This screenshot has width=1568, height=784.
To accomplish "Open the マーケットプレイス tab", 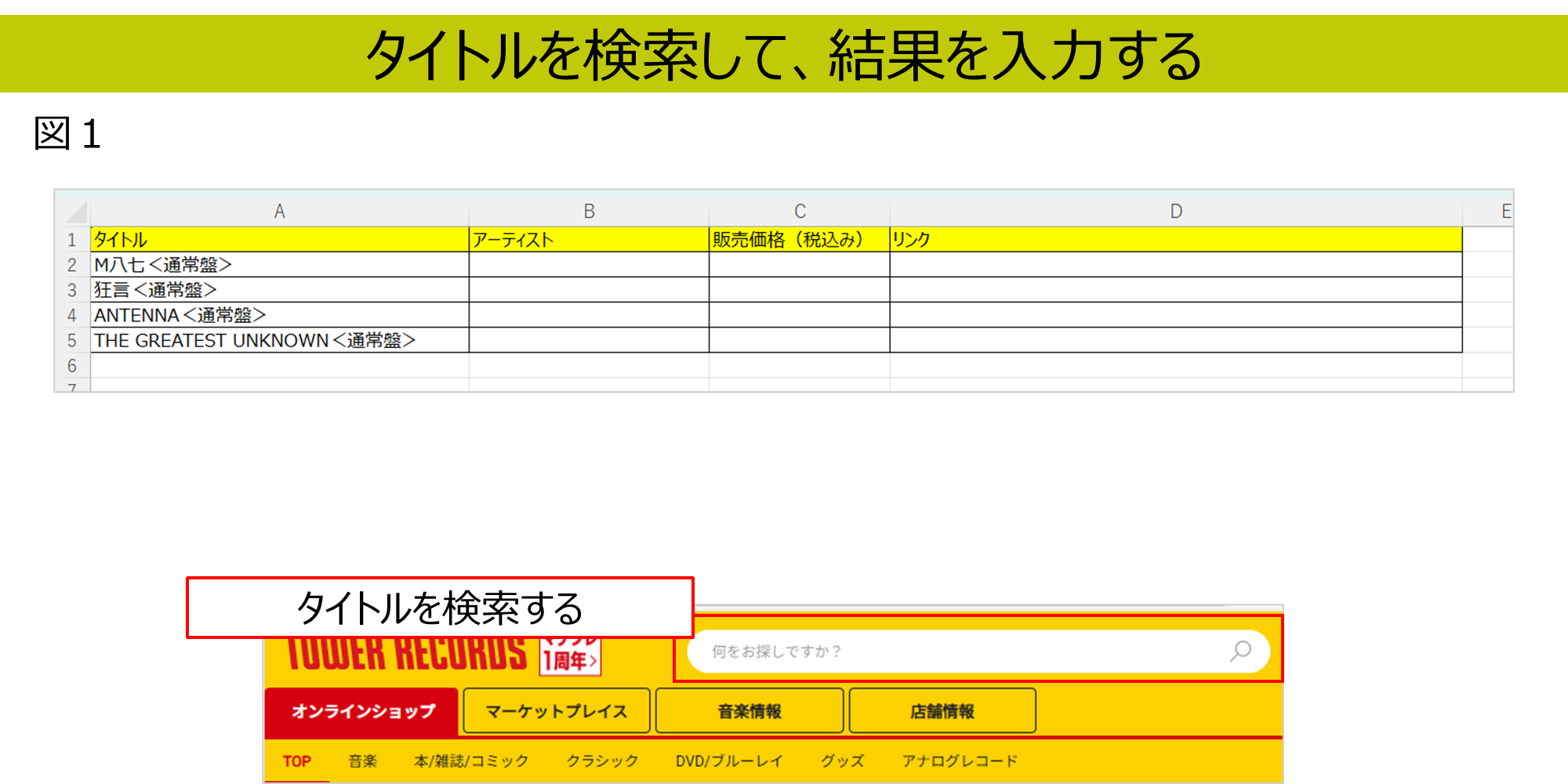I will 557,711.
